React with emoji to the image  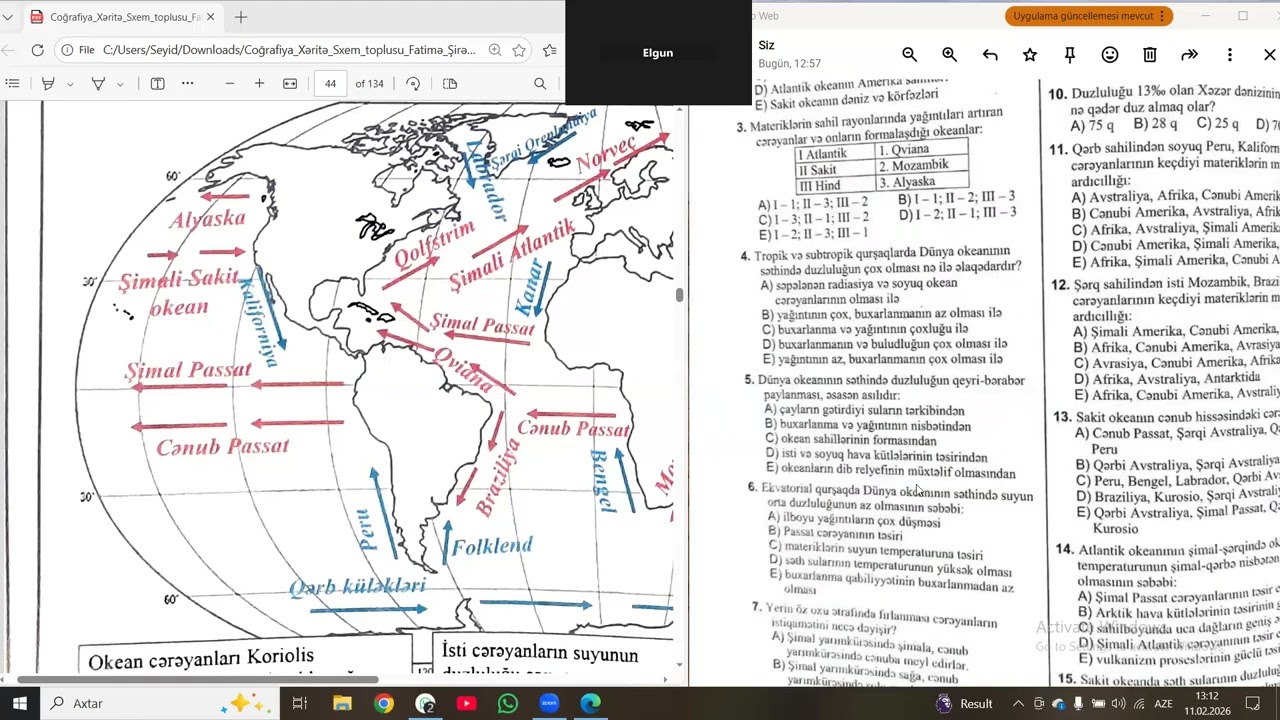[1110, 55]
